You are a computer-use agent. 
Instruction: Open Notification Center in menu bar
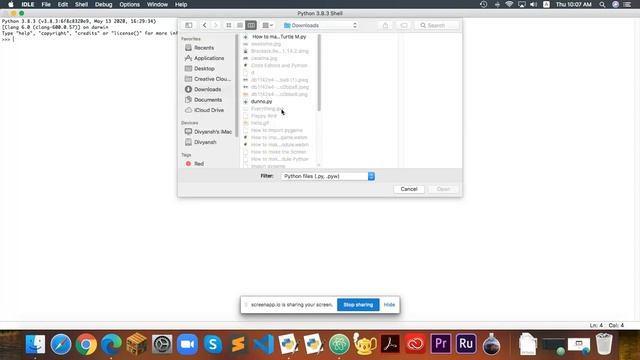coord(627,4)
